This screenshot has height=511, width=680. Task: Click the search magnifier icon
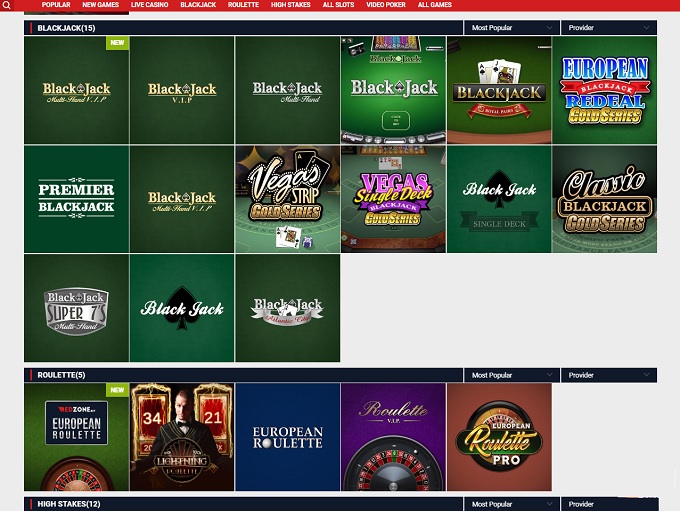tap(6, 6)
